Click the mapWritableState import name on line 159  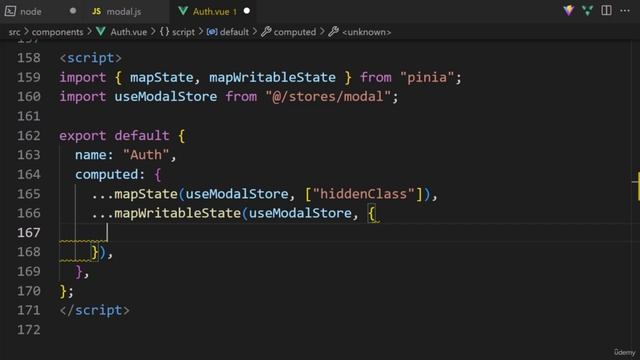pos(272,78)
